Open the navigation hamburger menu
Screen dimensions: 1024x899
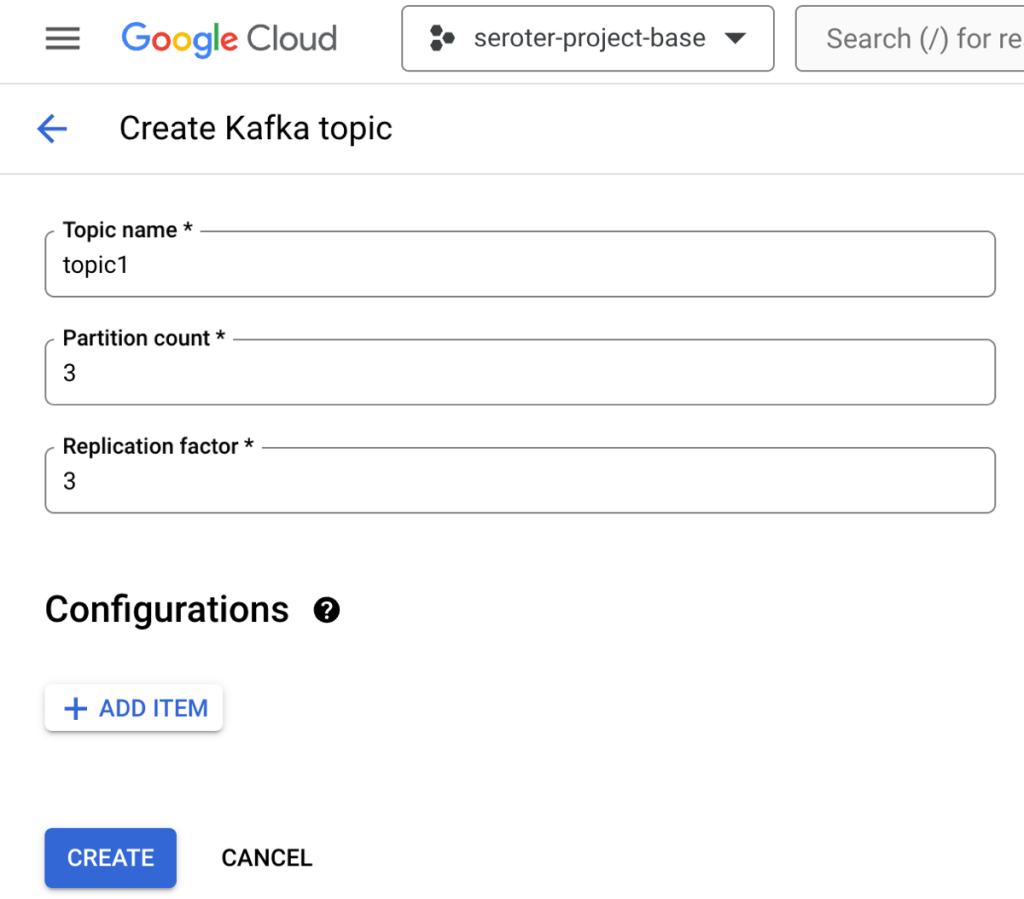coord(62,38)
